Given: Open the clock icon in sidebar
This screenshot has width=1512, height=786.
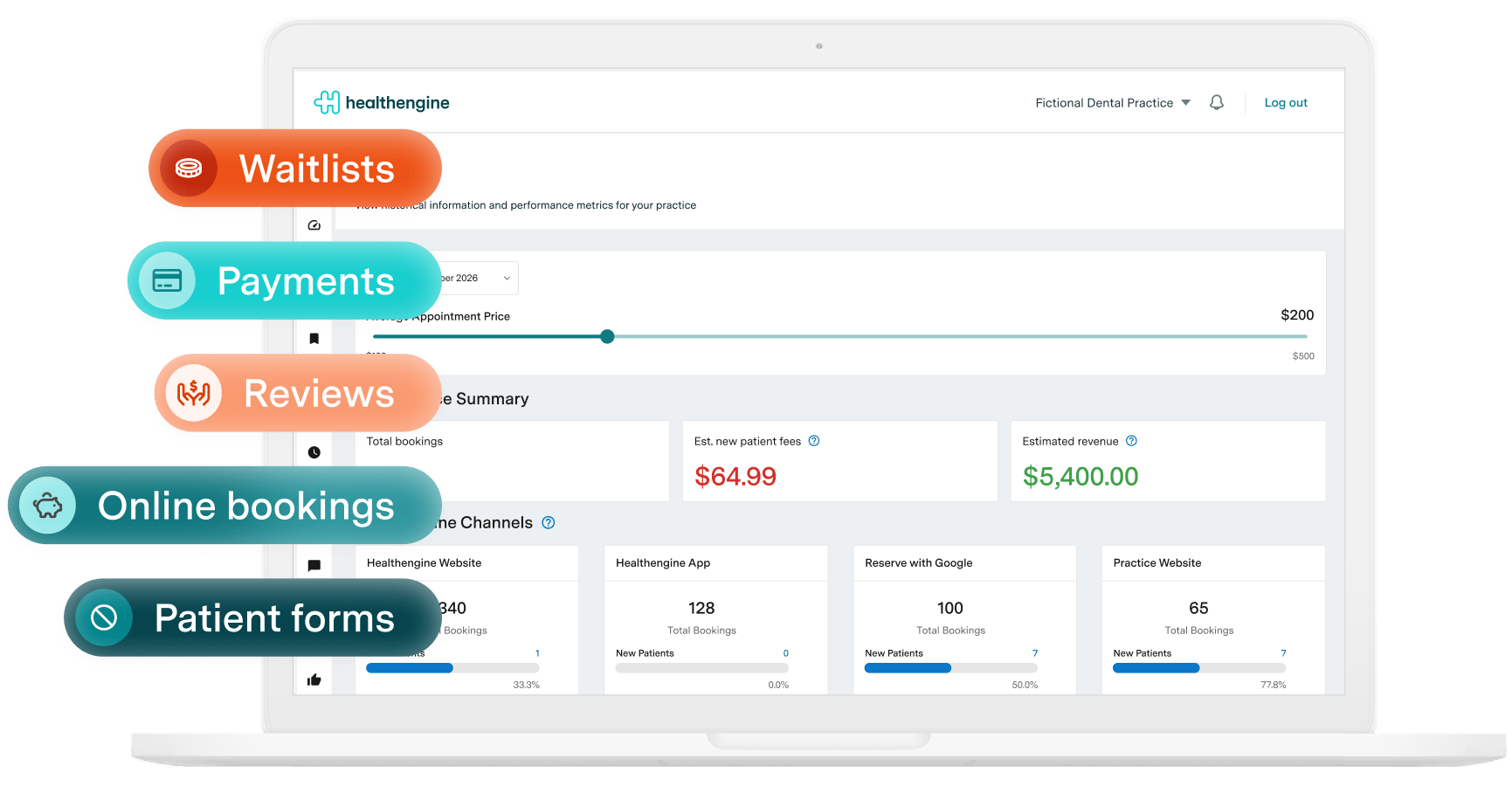Looking at the screenshot, I should click(x=314, y=452).
